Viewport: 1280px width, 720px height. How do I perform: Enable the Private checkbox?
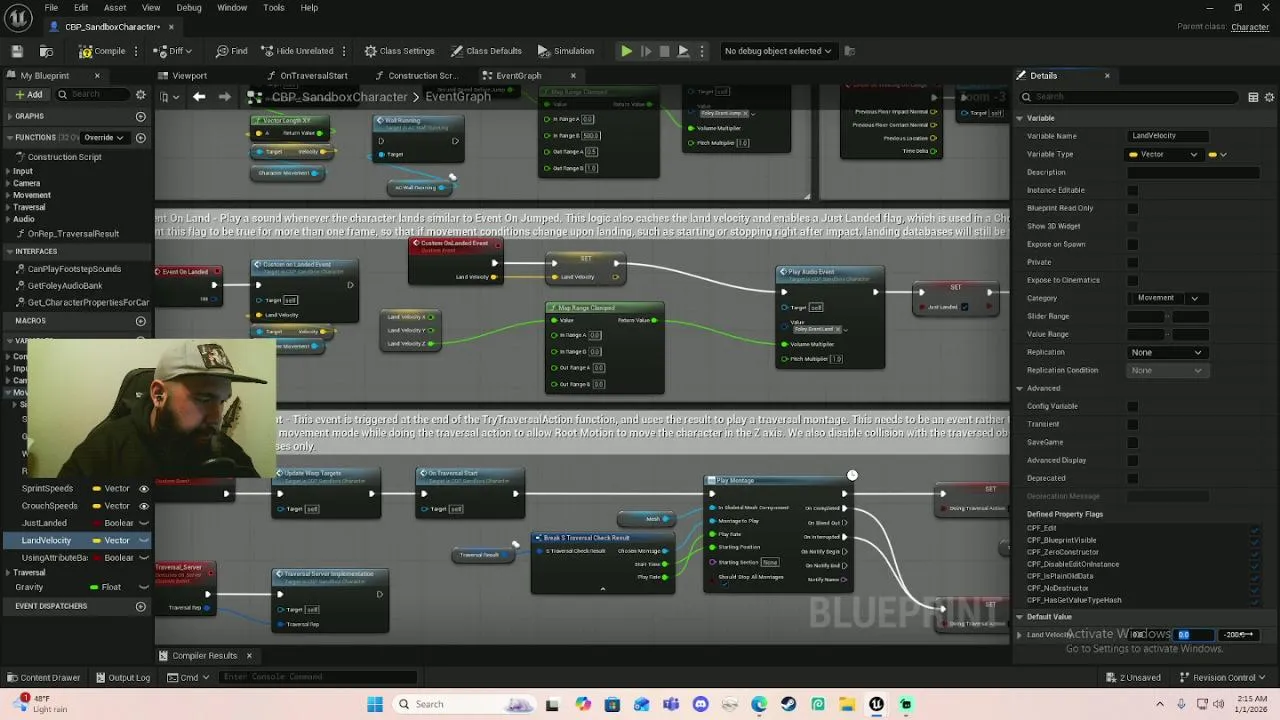pyautogui.click(x=1132, y=262)
